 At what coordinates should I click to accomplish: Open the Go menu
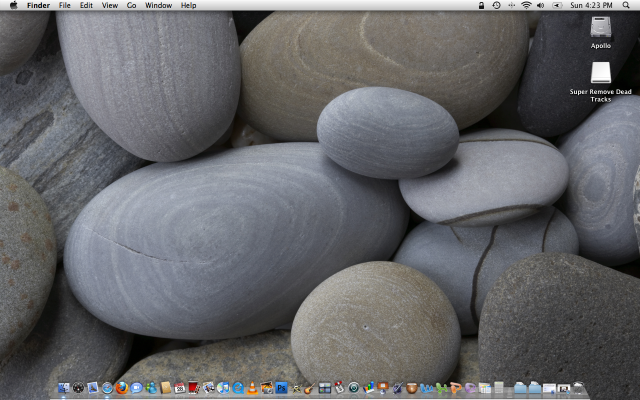[131, 6]
